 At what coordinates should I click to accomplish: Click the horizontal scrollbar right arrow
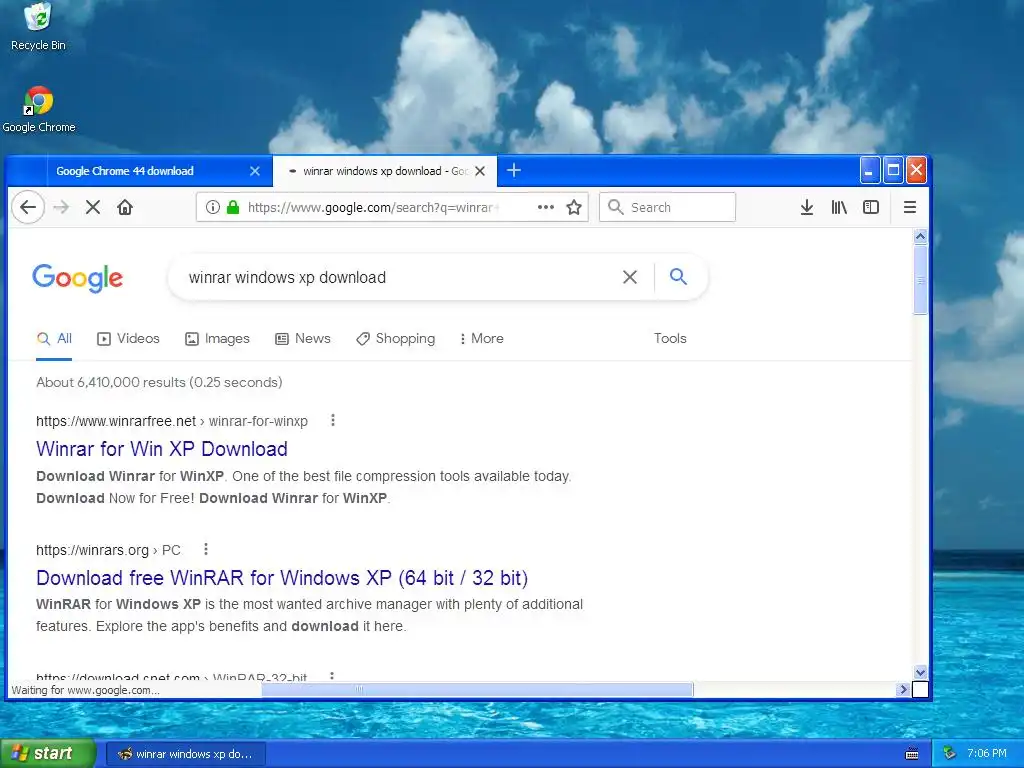click(x=903, y=689)
